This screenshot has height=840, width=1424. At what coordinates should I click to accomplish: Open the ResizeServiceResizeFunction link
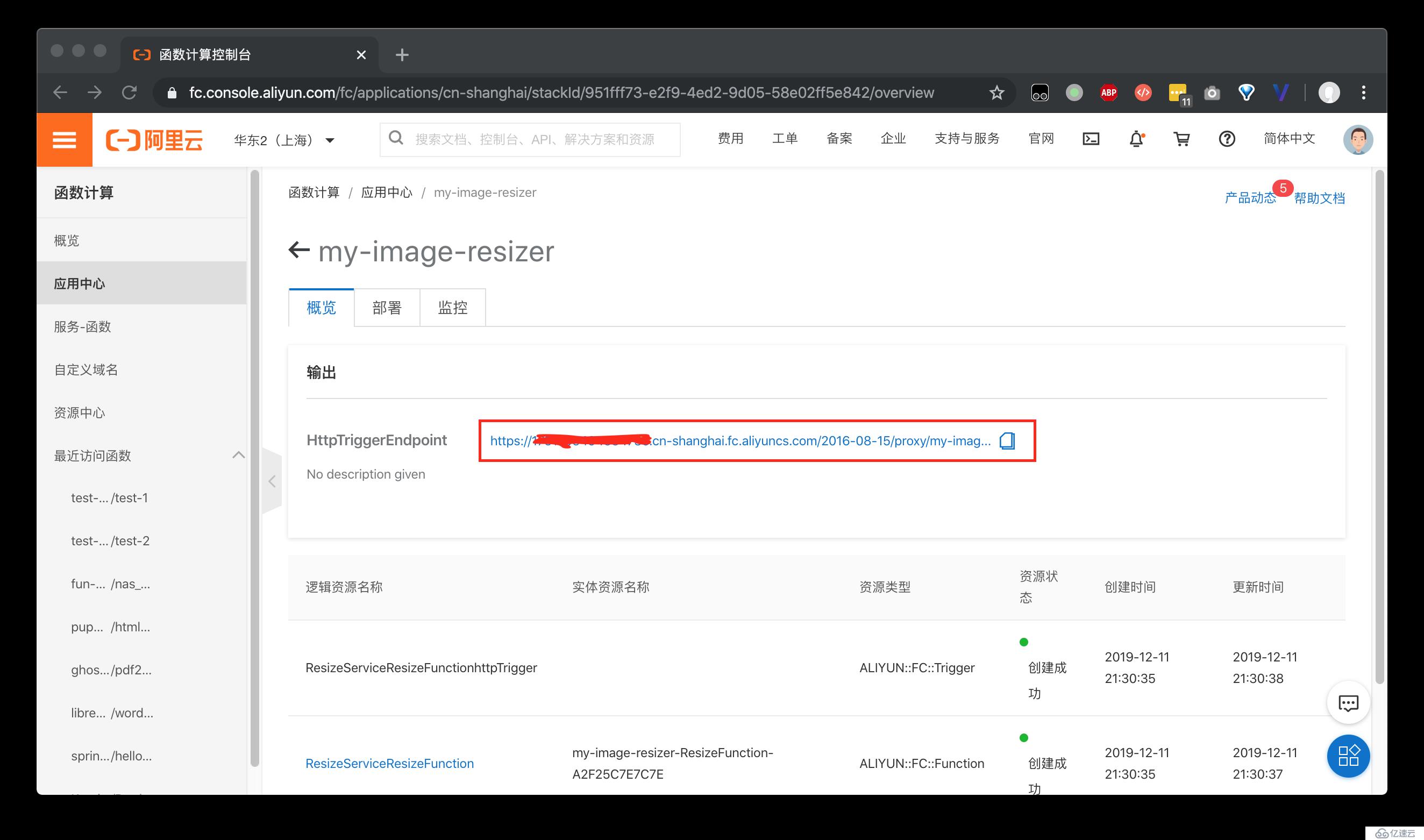389,763
